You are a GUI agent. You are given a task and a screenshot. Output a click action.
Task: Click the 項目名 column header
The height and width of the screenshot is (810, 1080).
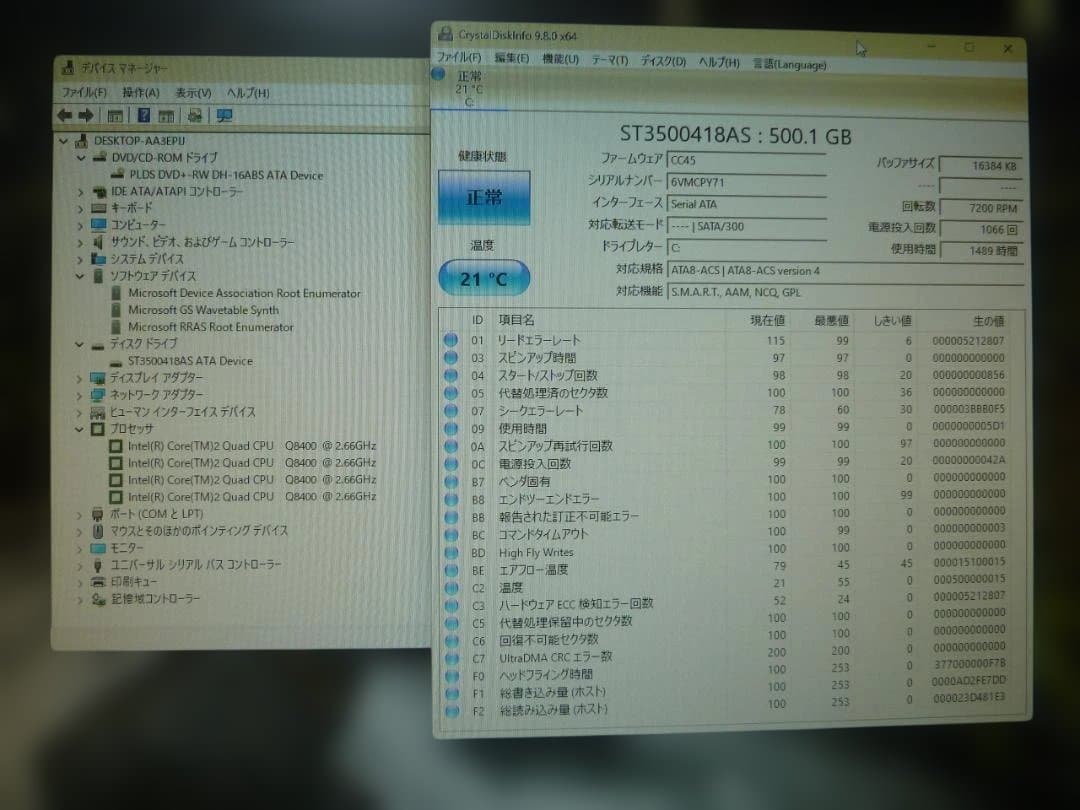pyautogui.click(x=517, y=320)
